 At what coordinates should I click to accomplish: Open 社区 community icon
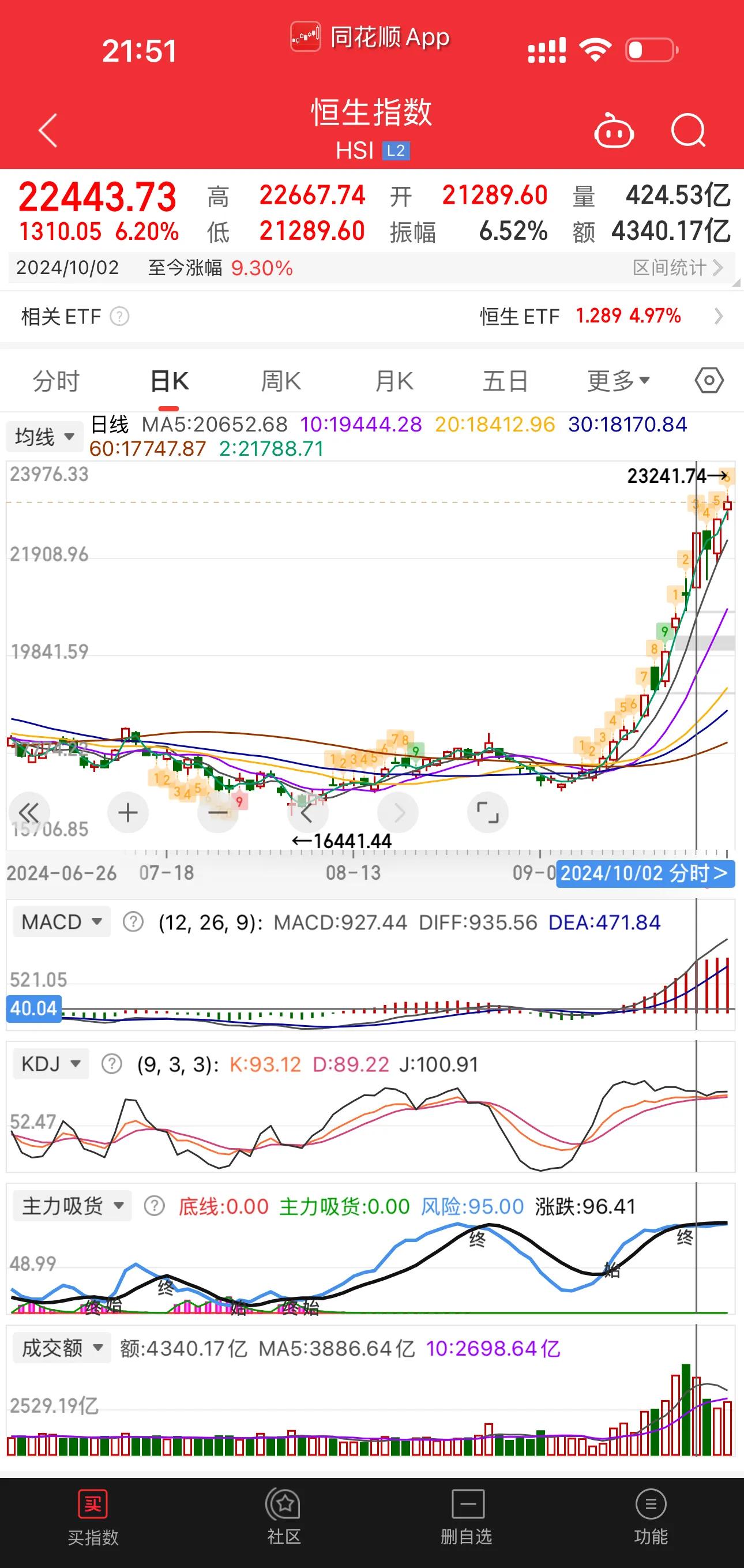(x=284, y=1517)
